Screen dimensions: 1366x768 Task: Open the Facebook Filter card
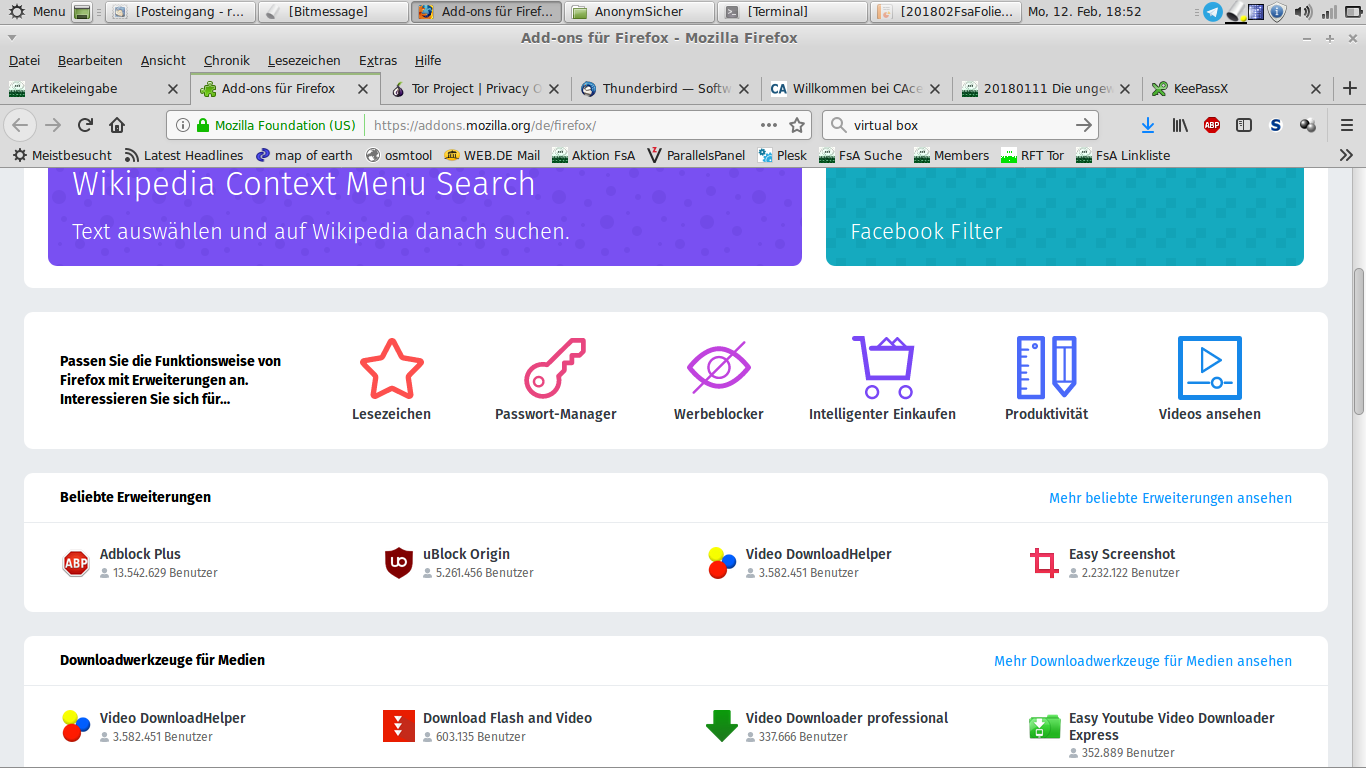(1065, 216)
